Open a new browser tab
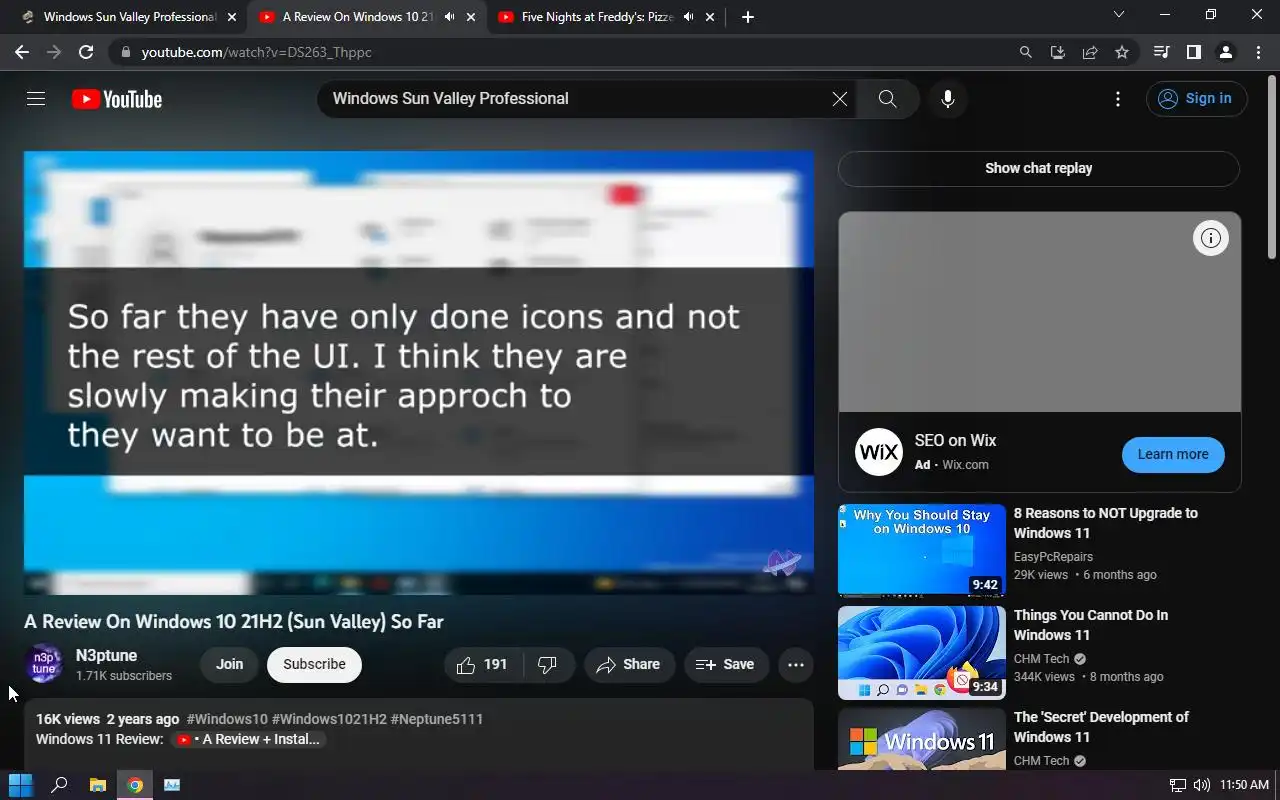Screen dimensions: 1280x800 point(748,17)
